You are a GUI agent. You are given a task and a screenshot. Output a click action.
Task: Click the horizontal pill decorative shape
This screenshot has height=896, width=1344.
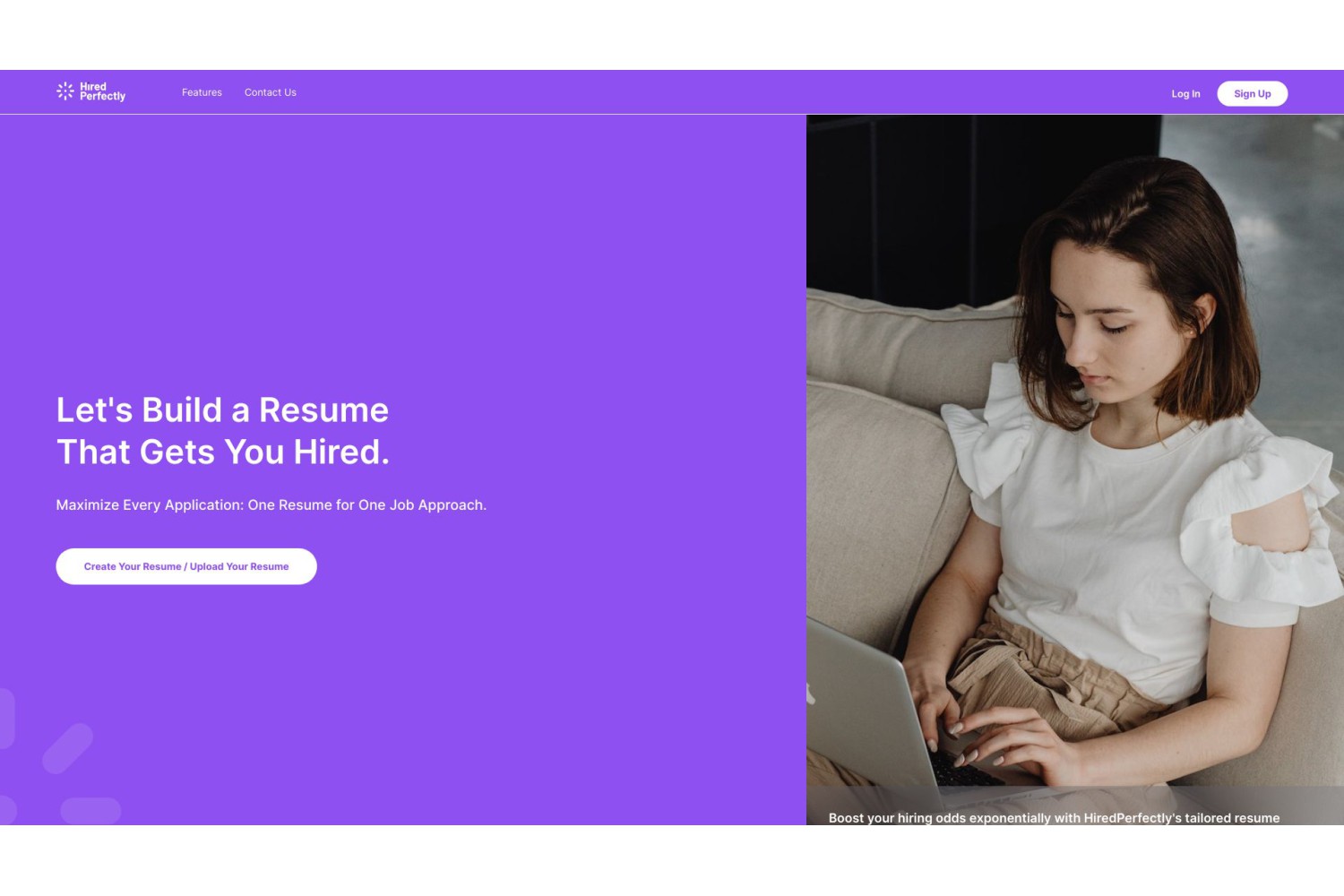[x=90, y=811]
